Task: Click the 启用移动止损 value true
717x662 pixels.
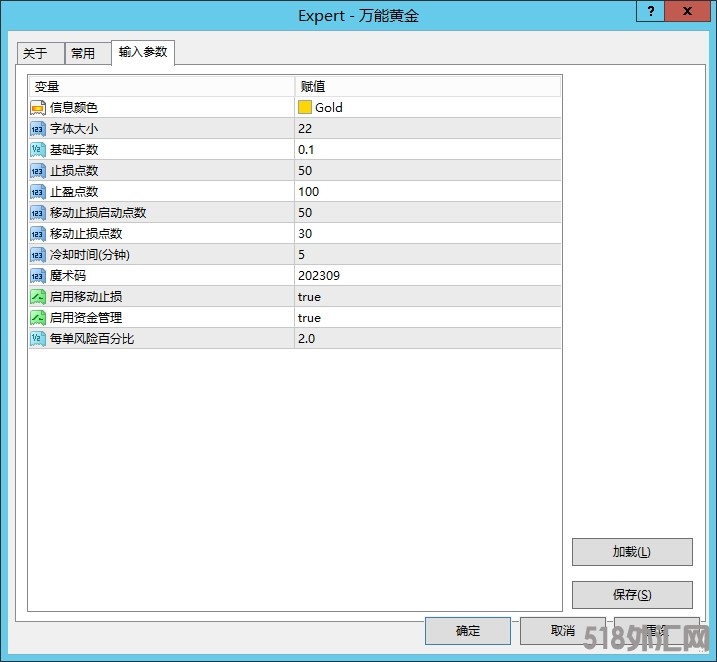Action: coord(309,297)
